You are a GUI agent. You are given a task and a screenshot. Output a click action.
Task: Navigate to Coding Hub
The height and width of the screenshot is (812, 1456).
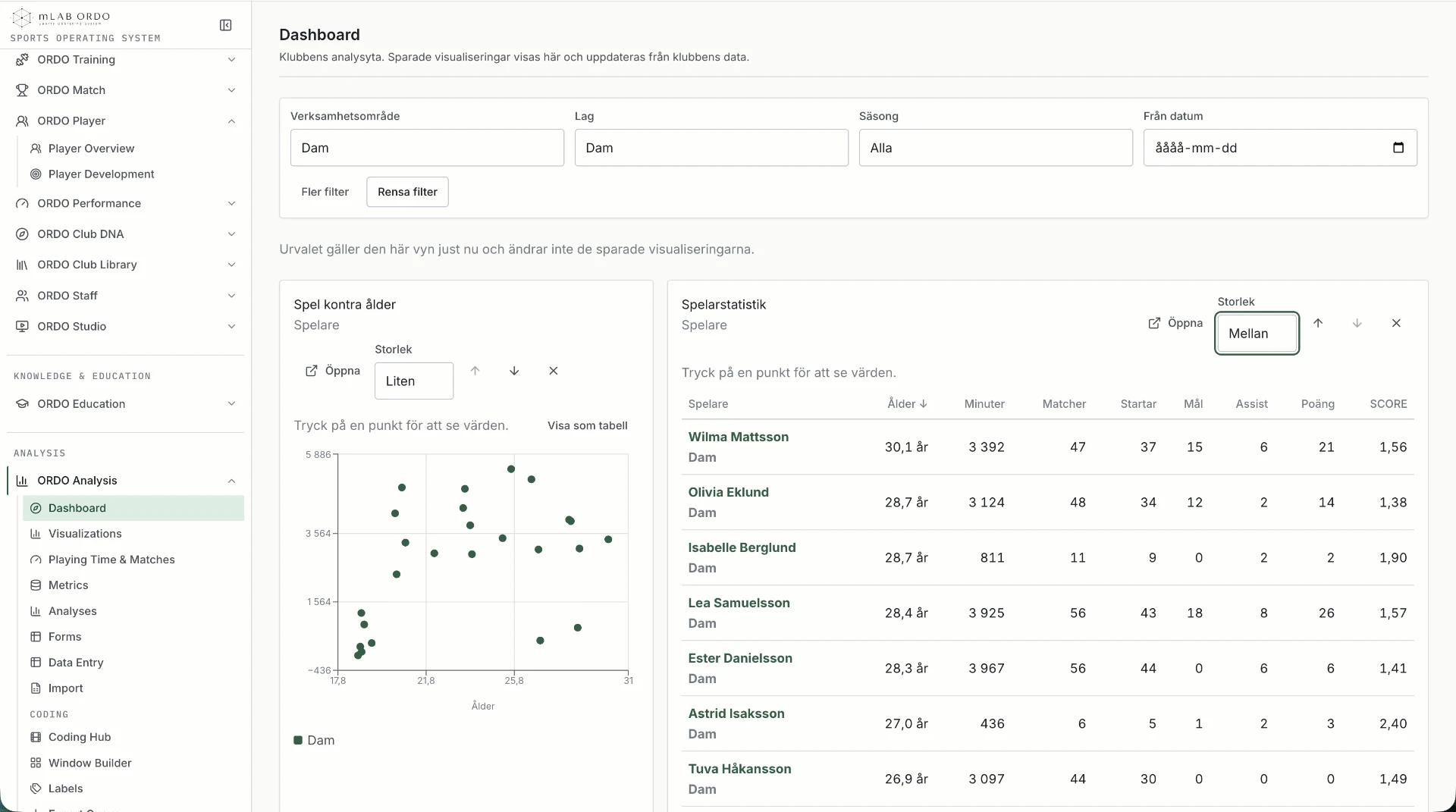[80, 737]
